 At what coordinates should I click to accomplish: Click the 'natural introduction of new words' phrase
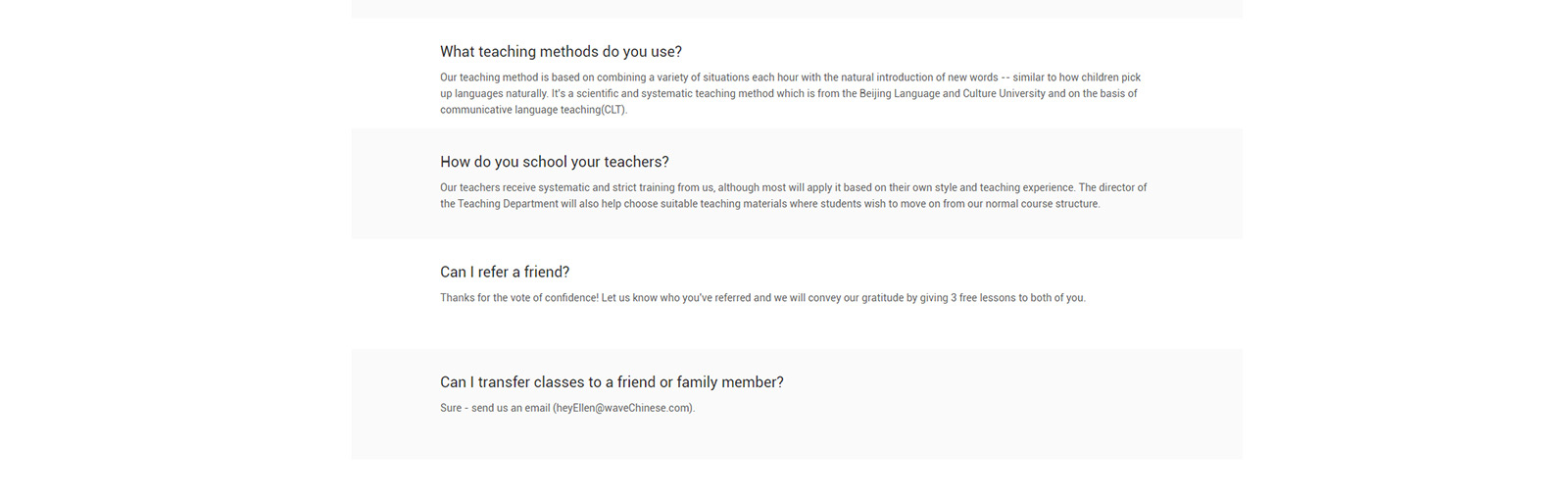click(919, 77)
